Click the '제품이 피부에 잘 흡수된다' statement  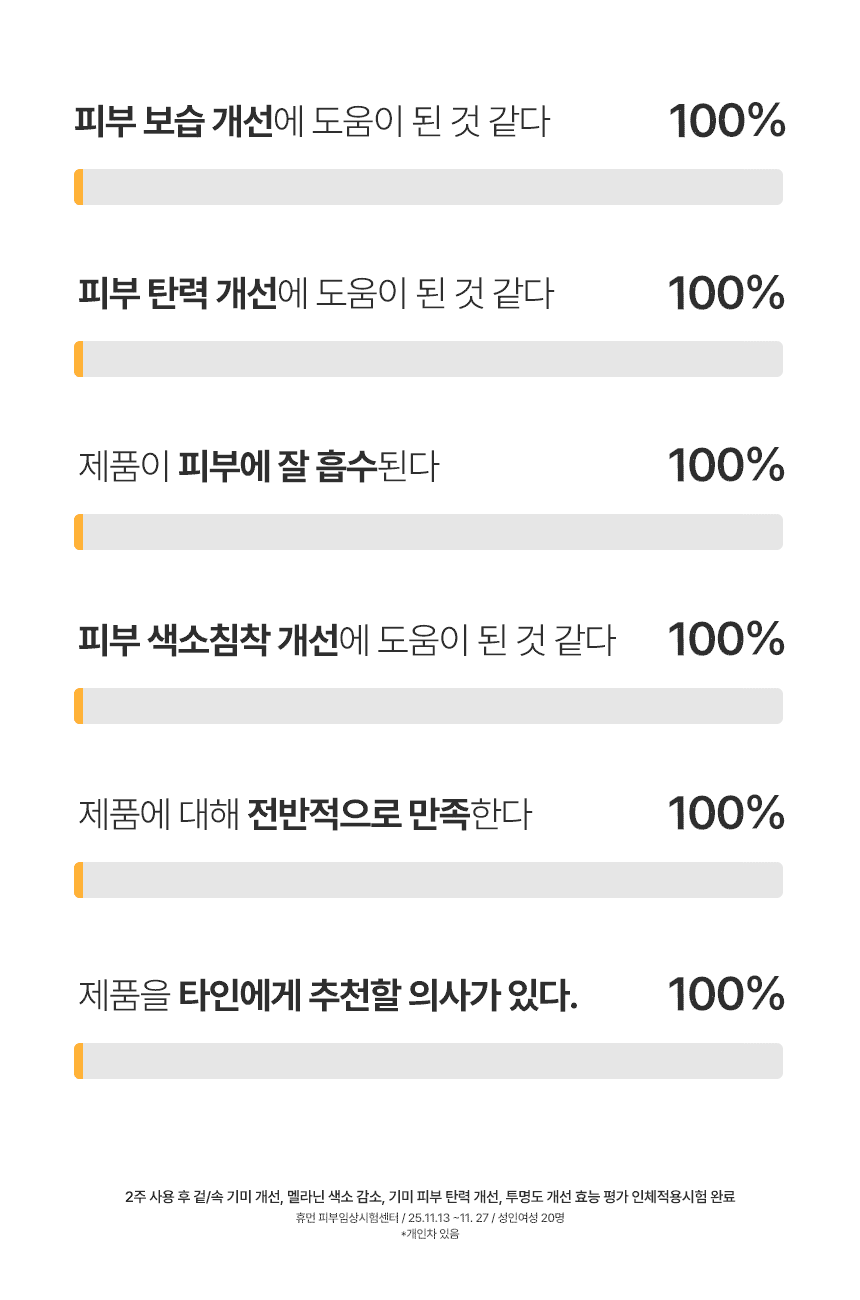pos(258,466)
